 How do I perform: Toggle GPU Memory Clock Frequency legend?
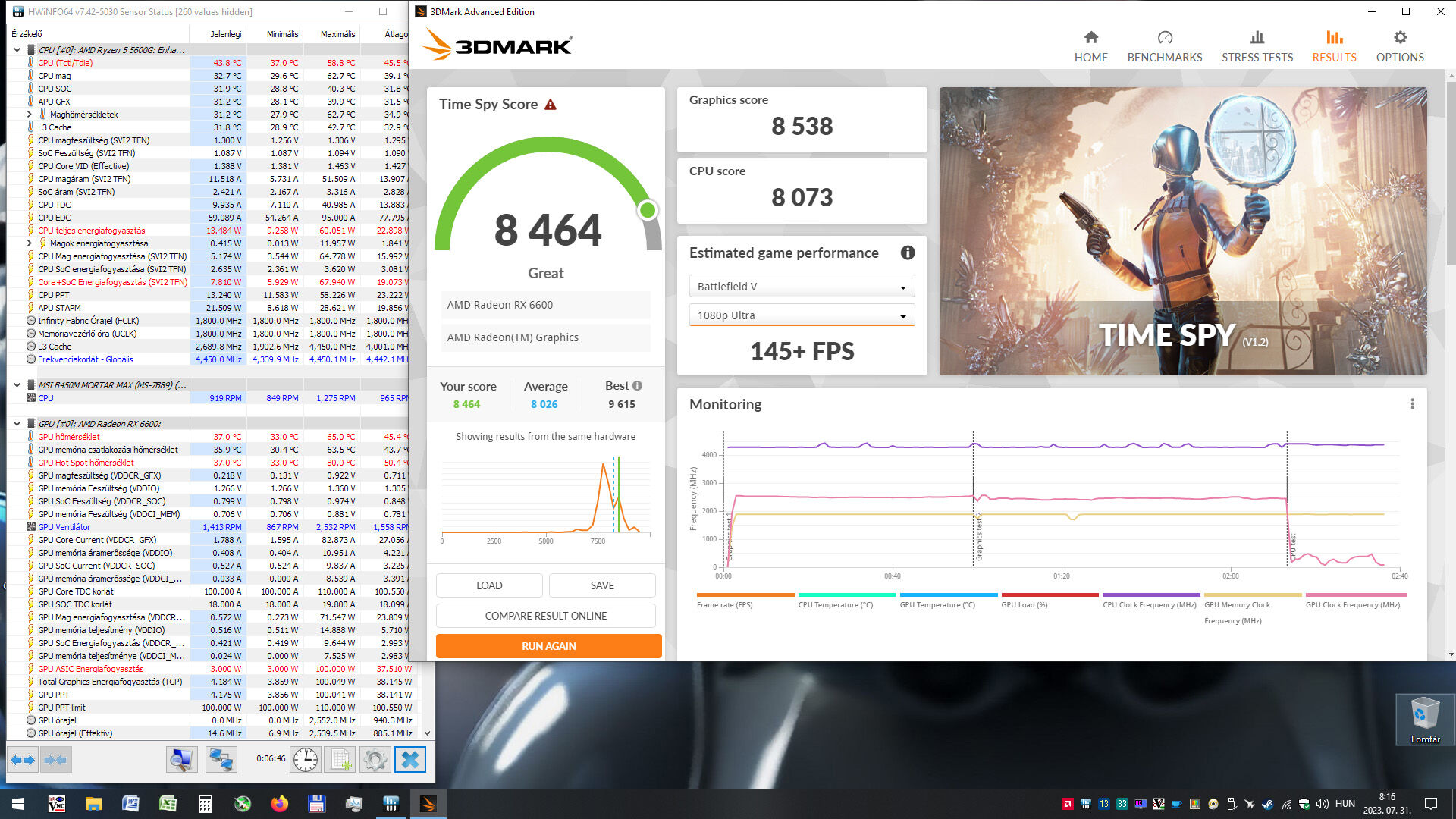tap(1252, 608)
